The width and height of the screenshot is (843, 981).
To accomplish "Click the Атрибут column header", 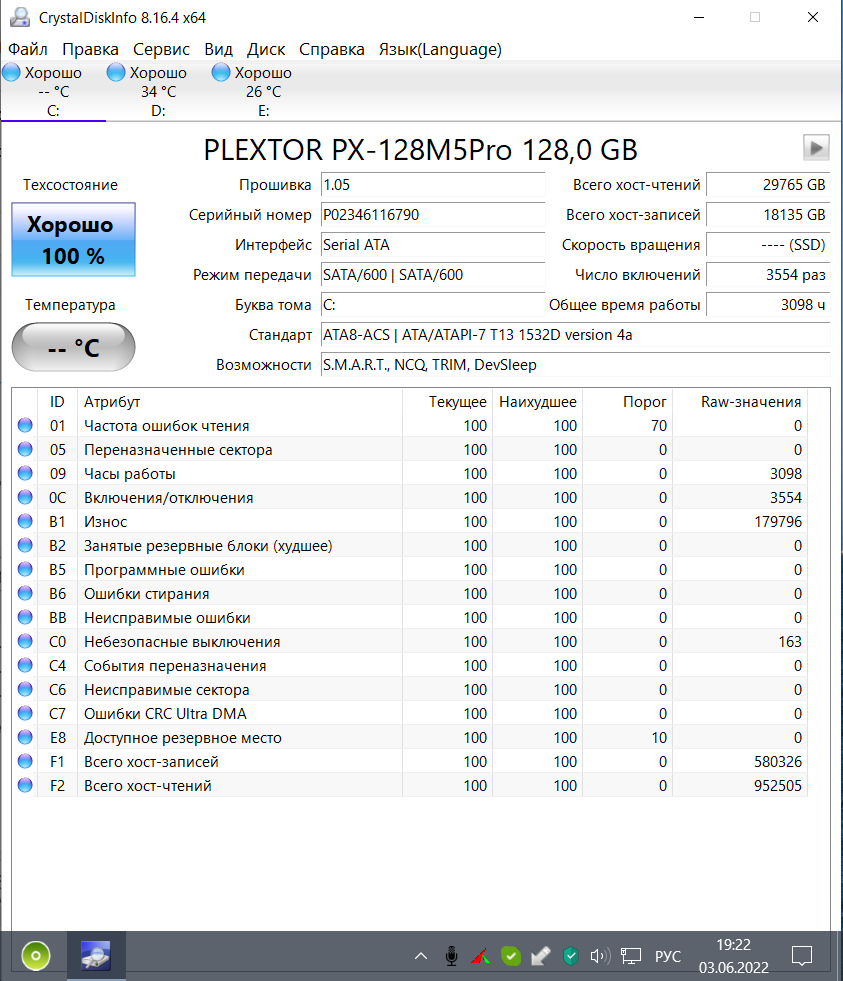I will [239, 402].
